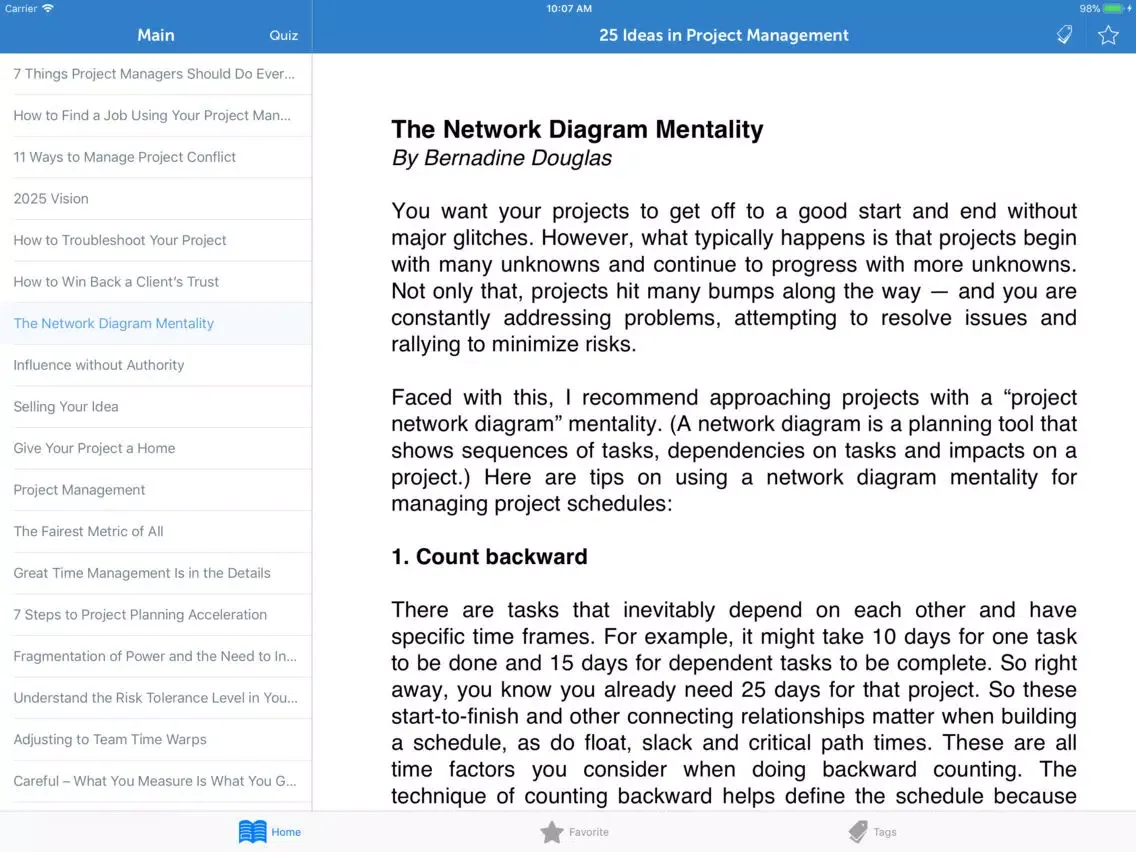1136x852 pixels.
Task: Open 'Fragmentation of Power and the Need to In...'
Action: tap(156, 656)
